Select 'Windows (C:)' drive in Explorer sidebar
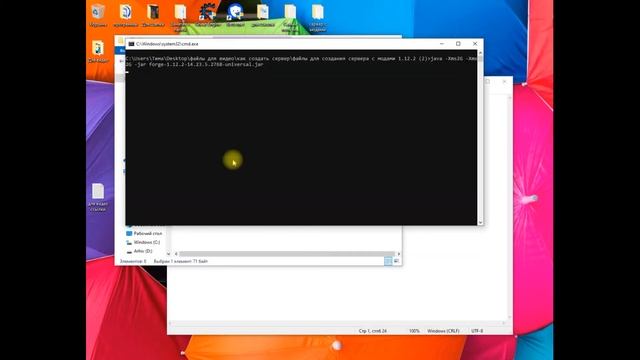The image size is (640, 360). pyautogui.click(x=143, y=242)
